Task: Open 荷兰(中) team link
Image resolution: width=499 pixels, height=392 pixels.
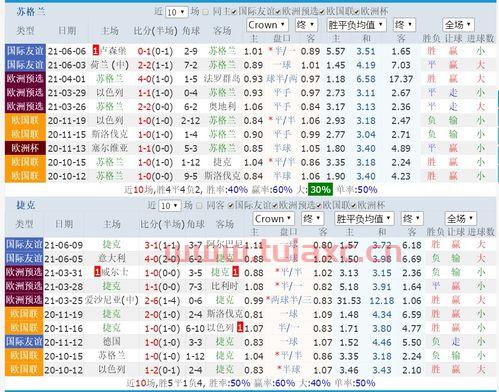Action: coord(110,65)
